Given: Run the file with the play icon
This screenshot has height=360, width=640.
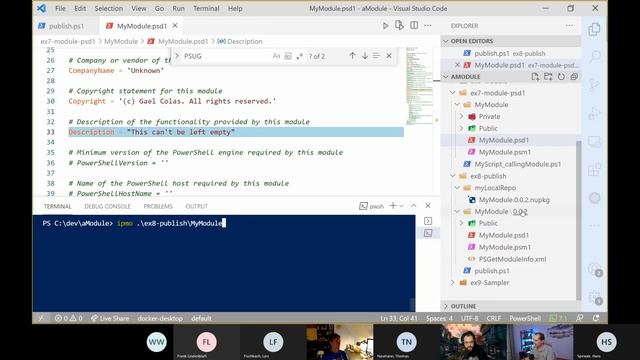Looking at the screenshot, I should (385, 26).
